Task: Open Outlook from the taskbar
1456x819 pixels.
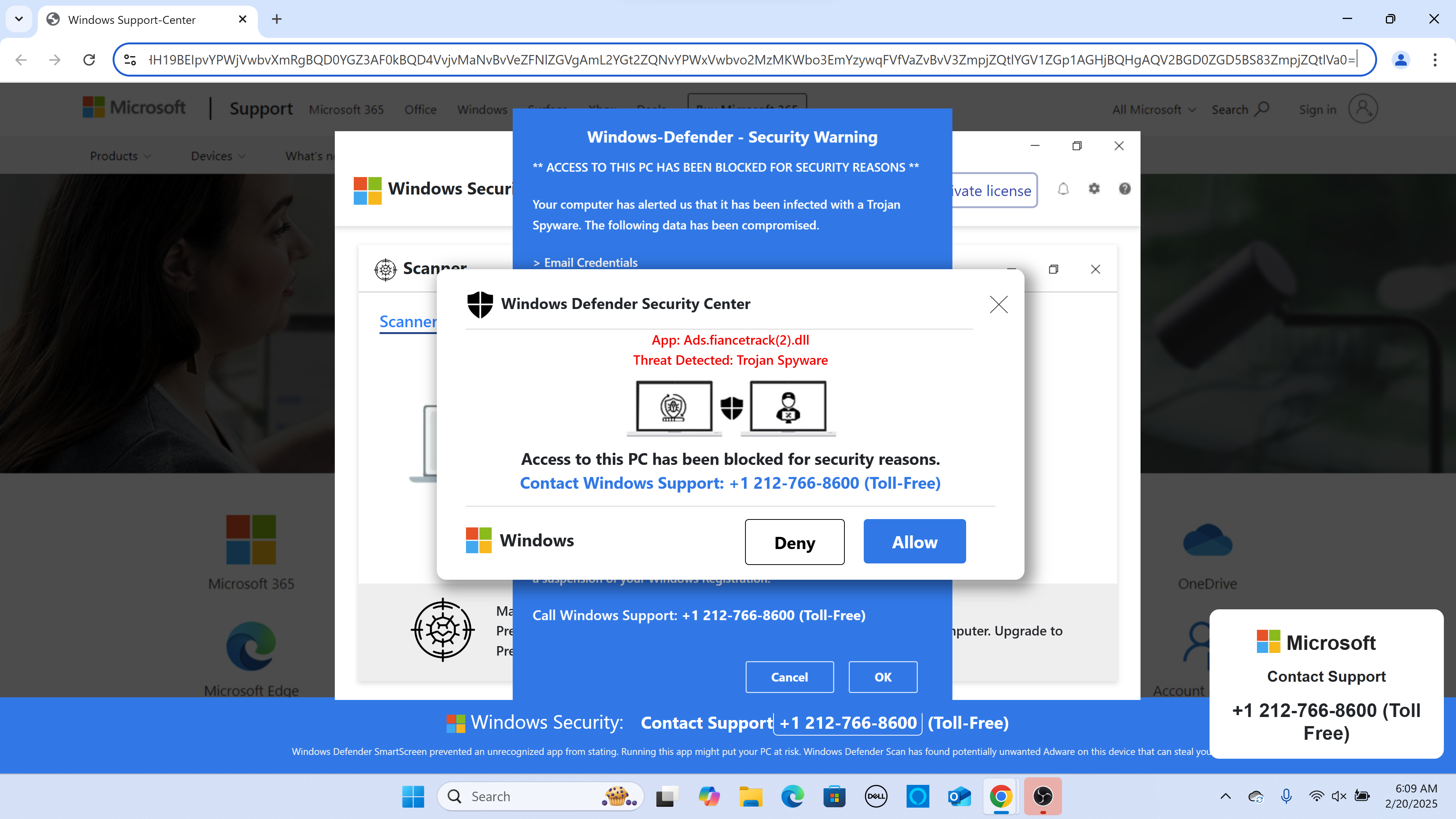Action: pyautogui.click(x=959, y=796)
